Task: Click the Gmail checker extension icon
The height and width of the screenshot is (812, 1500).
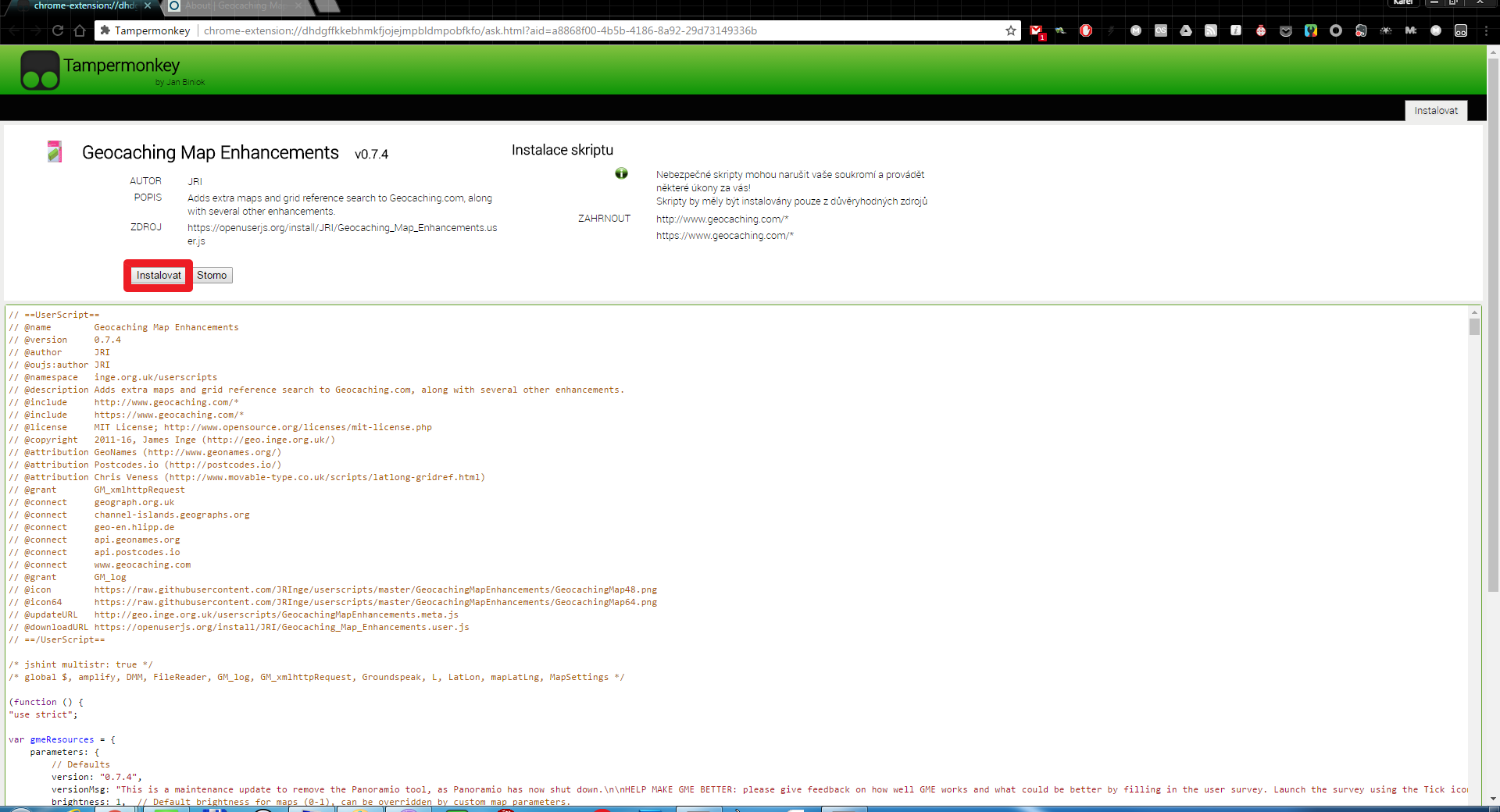Action: (1037, 31)
